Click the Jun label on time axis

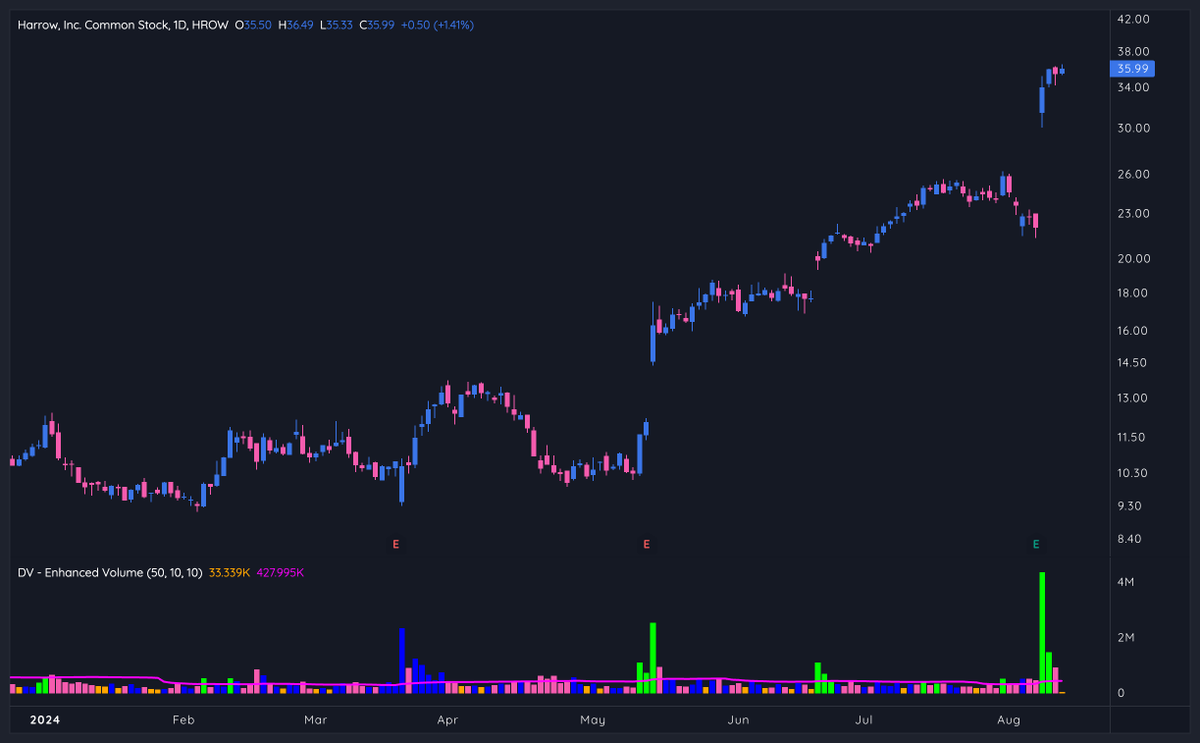point(738,719)
